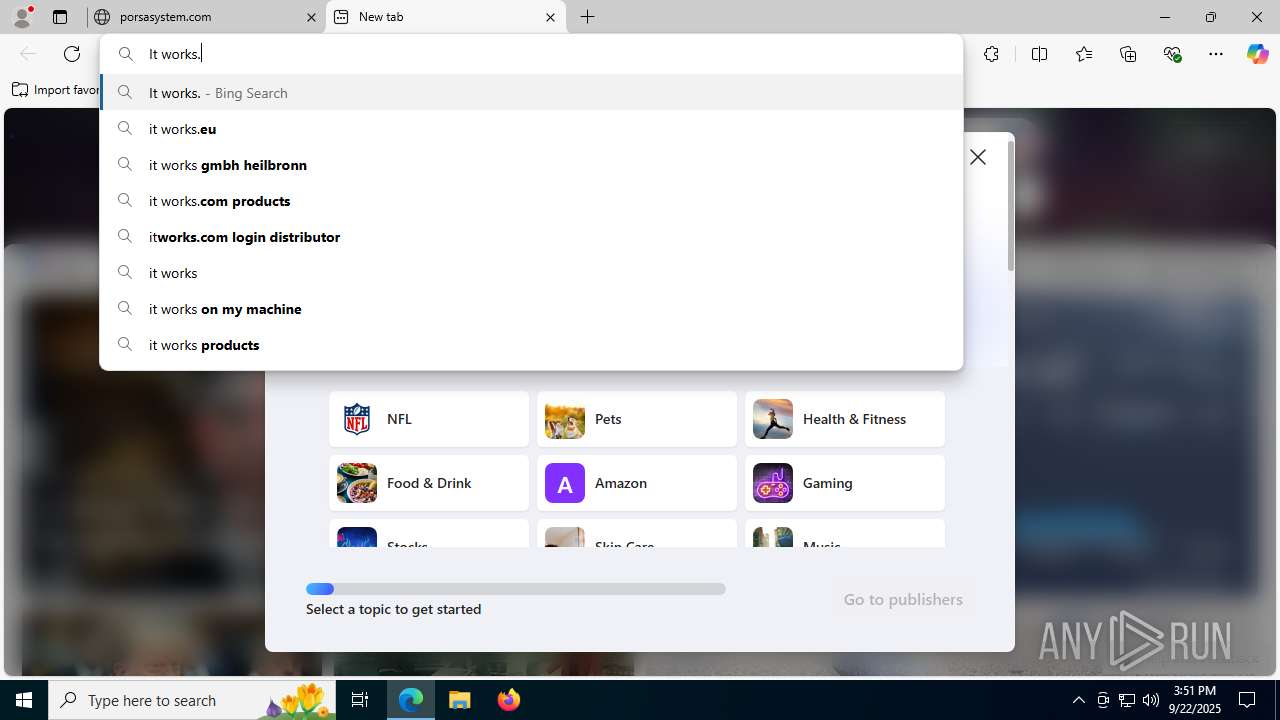The width and height of the screenshot is (1280, 720).
Task: Pick the "it works gmbh heilbronn" suggestion
Action: [531, 165]
